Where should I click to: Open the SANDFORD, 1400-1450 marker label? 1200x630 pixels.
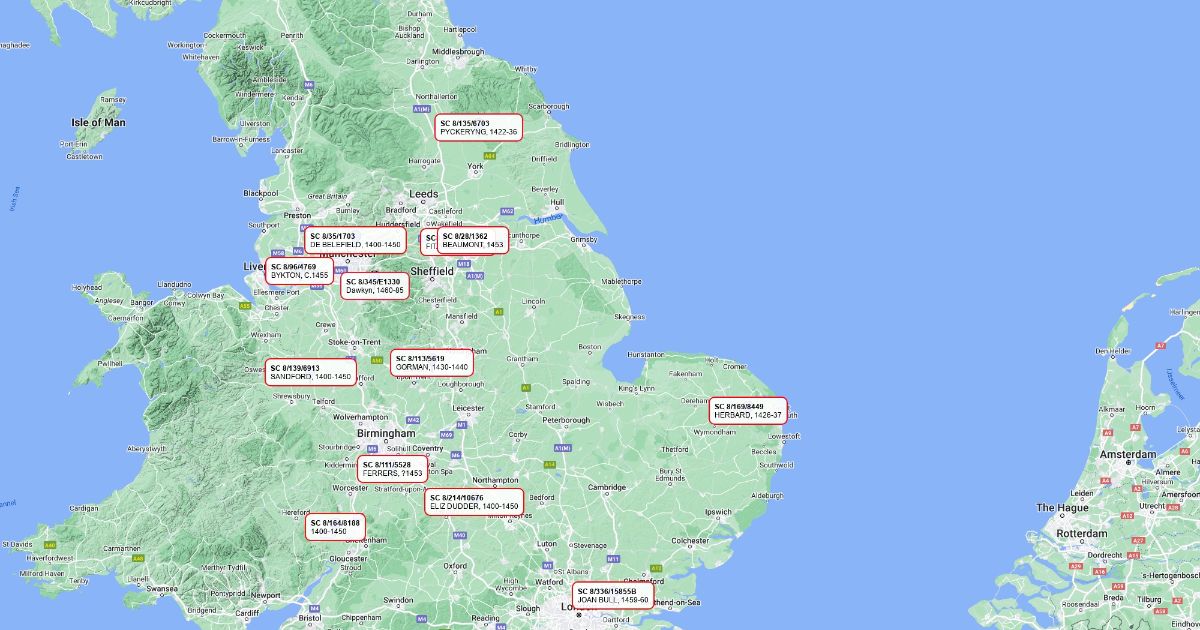pyautogui.click(x=311, y=372)
